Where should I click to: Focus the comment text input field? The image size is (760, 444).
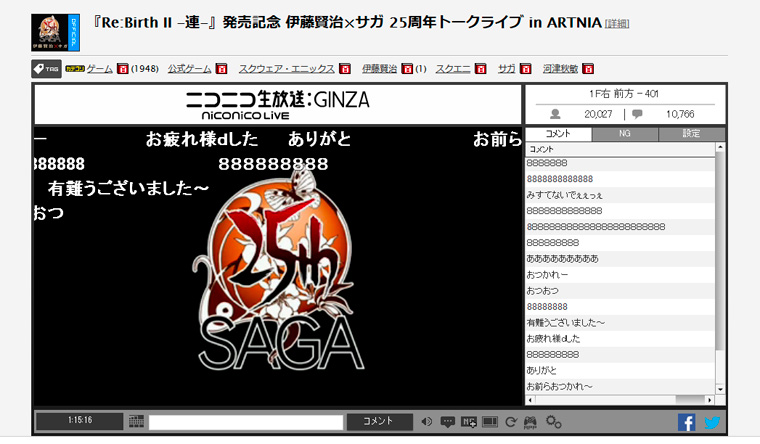click(246, 422)
